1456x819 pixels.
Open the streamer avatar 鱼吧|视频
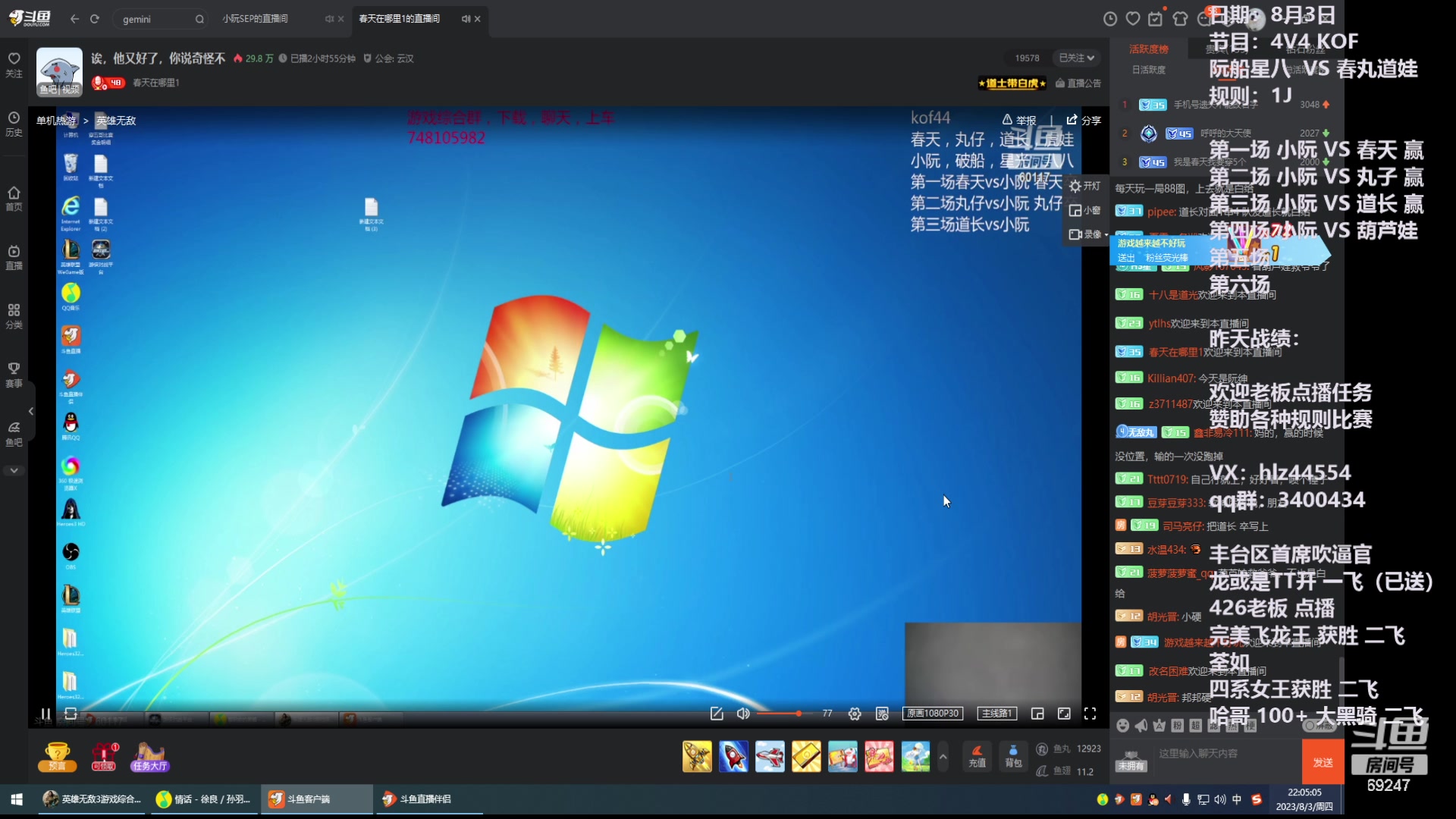coord(59,72)
